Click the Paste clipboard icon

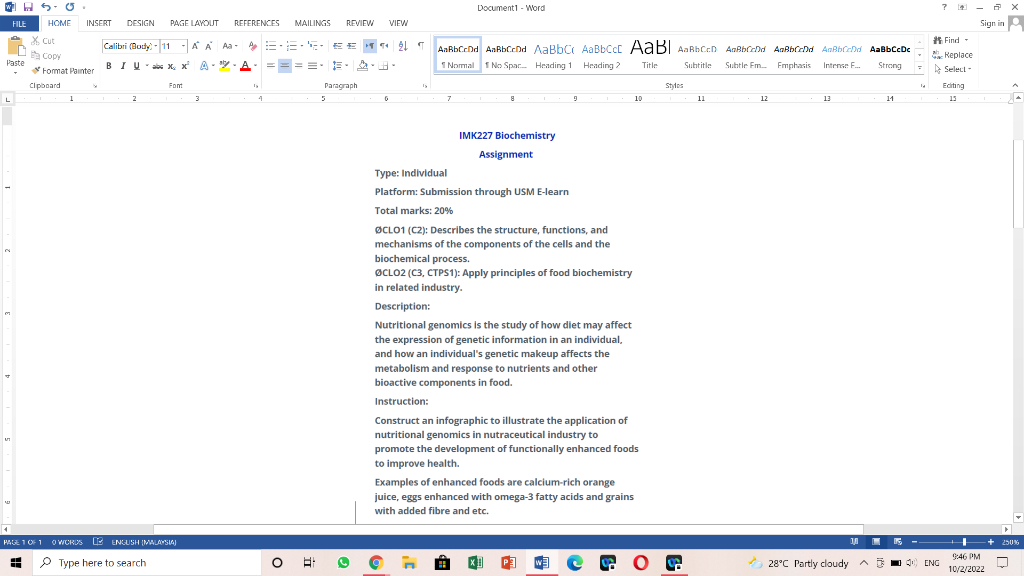pyautogui.click(x=15, y=47)
